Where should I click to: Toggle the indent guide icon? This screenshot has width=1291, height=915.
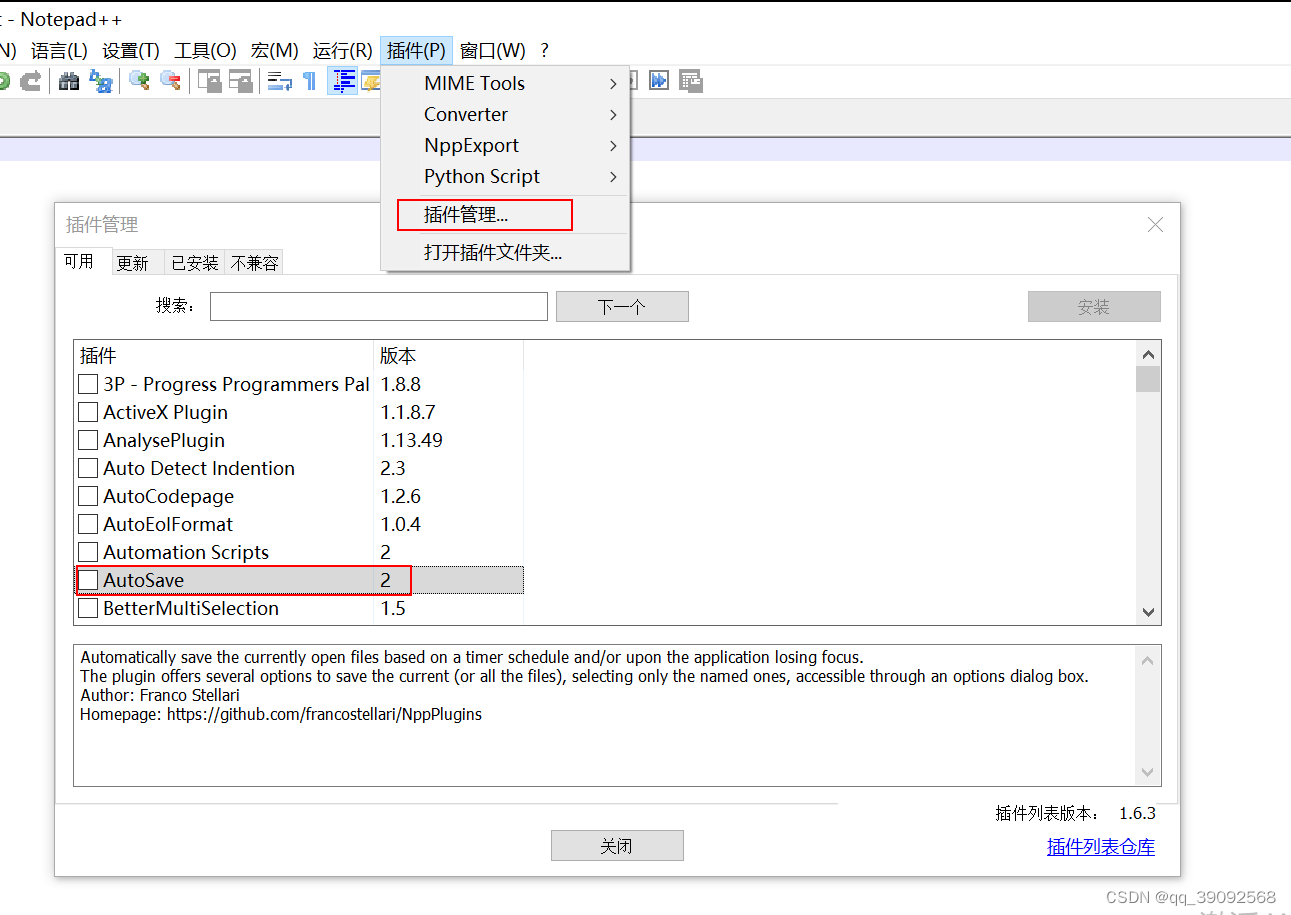coord(343,81)
